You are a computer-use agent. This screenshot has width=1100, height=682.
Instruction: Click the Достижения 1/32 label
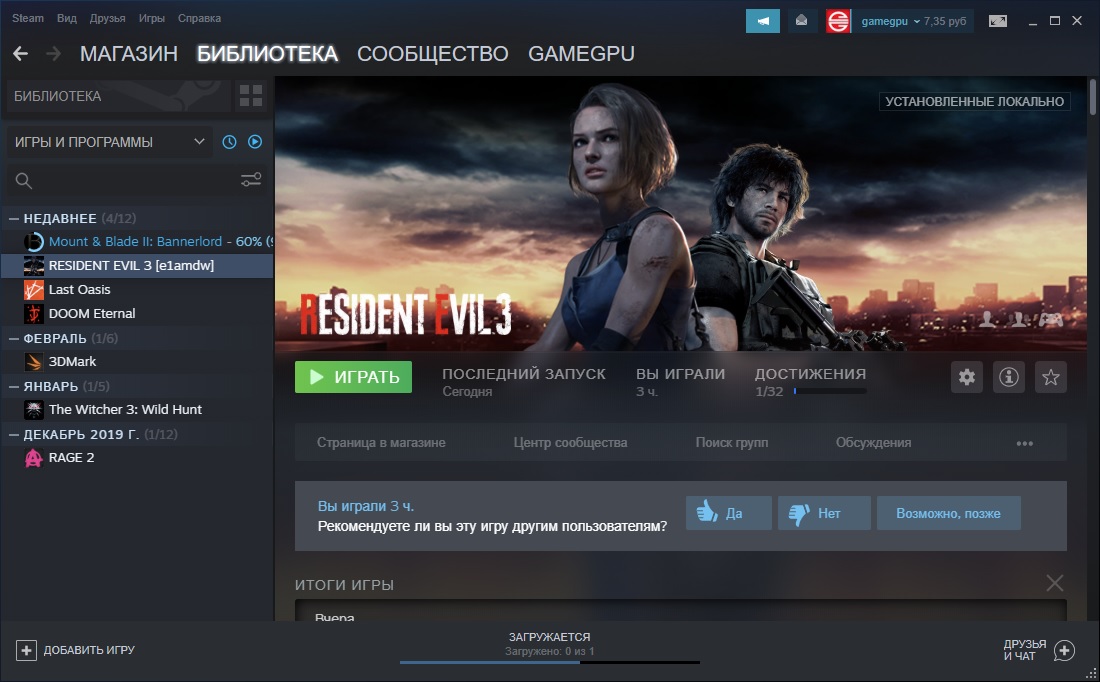[810, 382]
